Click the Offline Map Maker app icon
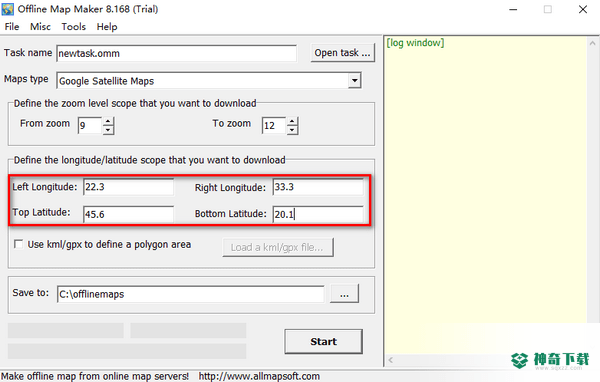 (x=7, y=9)
